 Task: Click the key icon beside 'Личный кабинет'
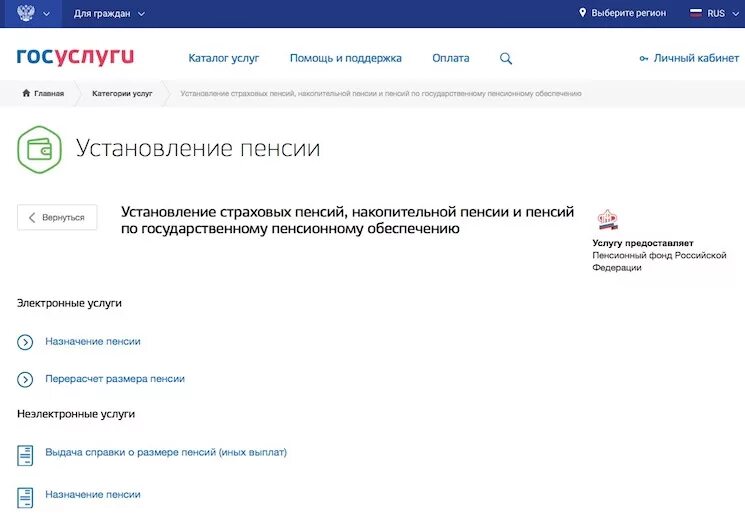pos(644,58)
